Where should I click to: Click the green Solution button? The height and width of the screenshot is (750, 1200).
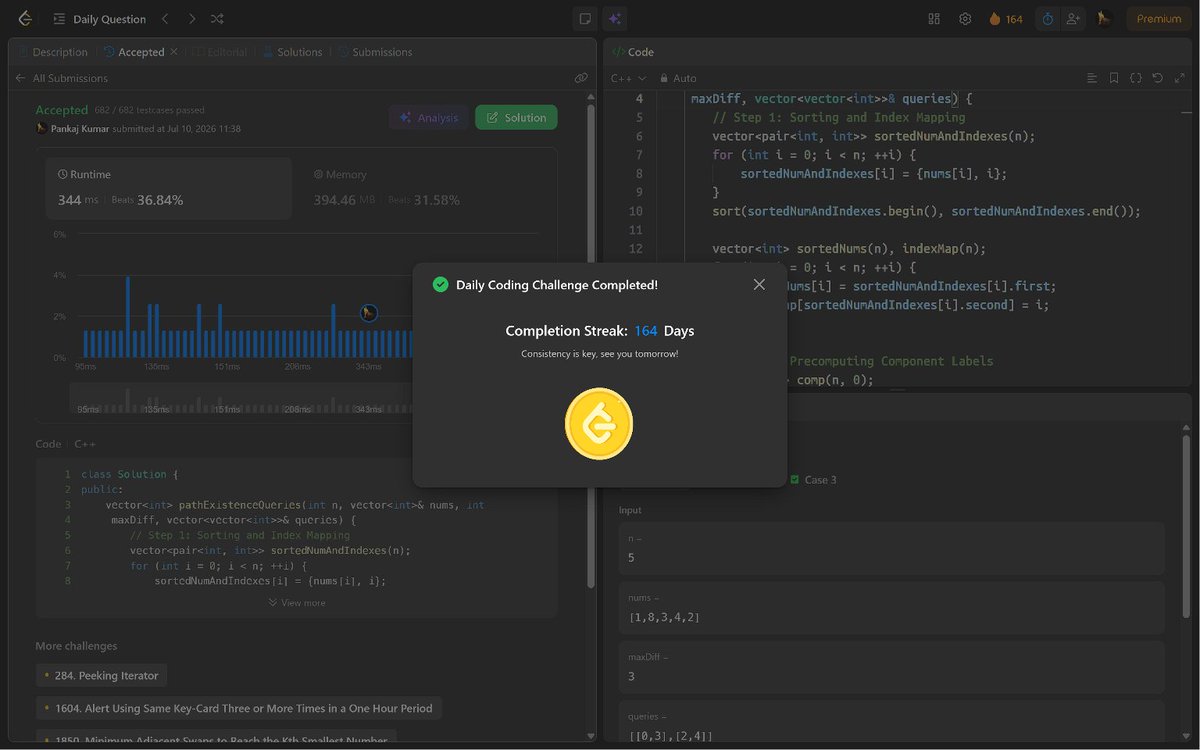point(516,117)
